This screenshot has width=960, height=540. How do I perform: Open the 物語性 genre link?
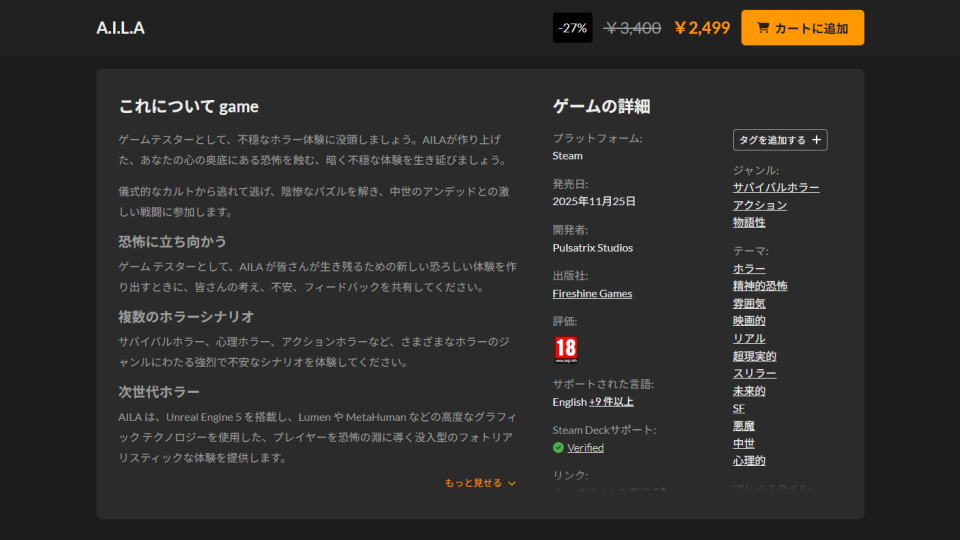749,222
